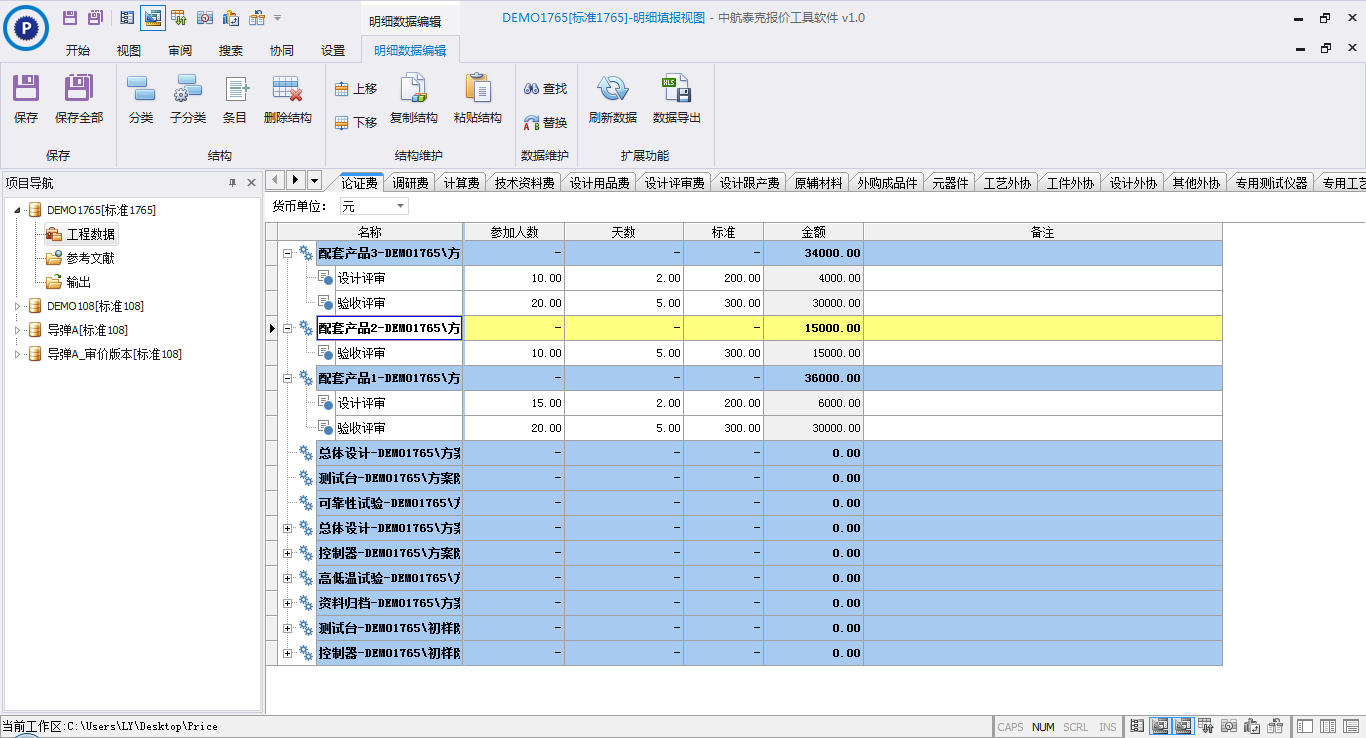Switch to the 调研费 sheet tab

(410, 183)
